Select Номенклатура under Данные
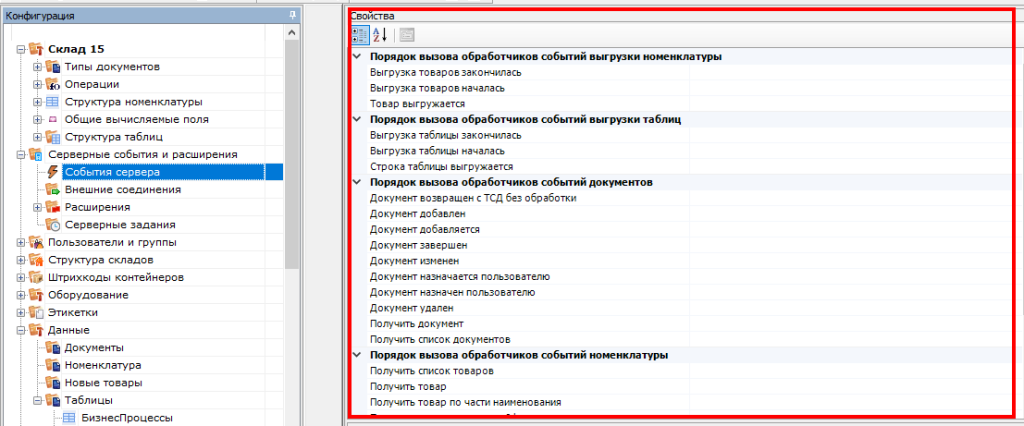 tap(102, 365)
